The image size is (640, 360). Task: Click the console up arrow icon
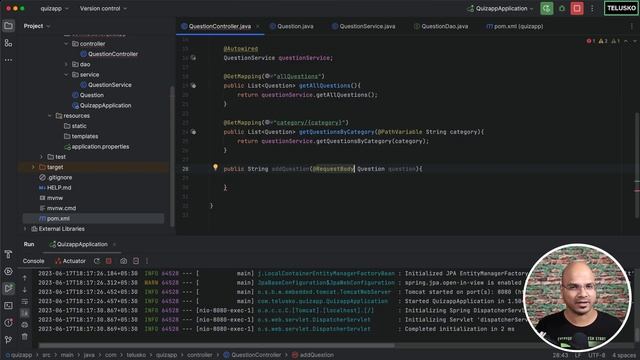tap(24, 278)
